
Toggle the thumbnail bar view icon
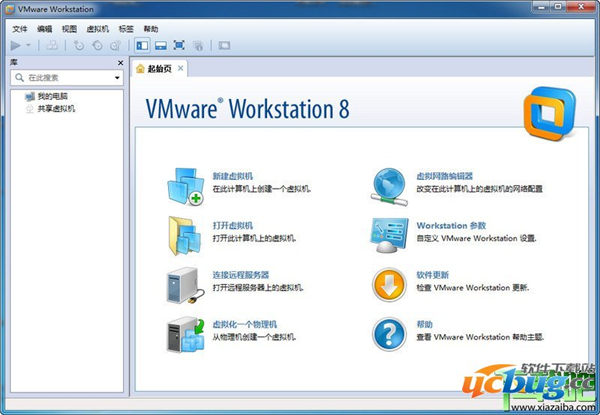click(161, 46)
